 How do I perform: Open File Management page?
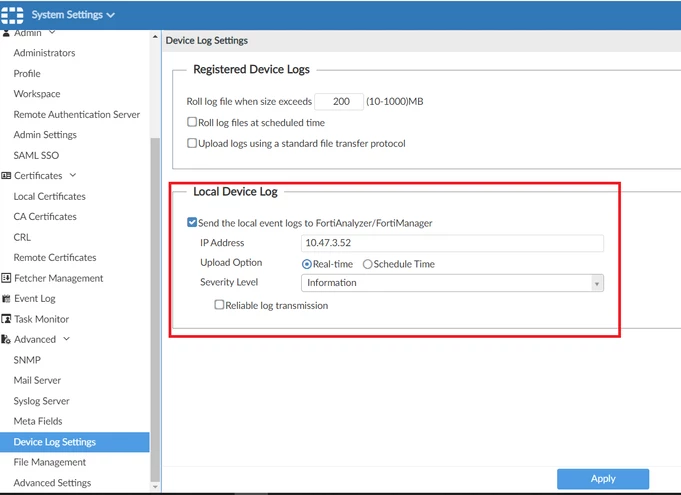pyautogui.click(x=50, y=462)
